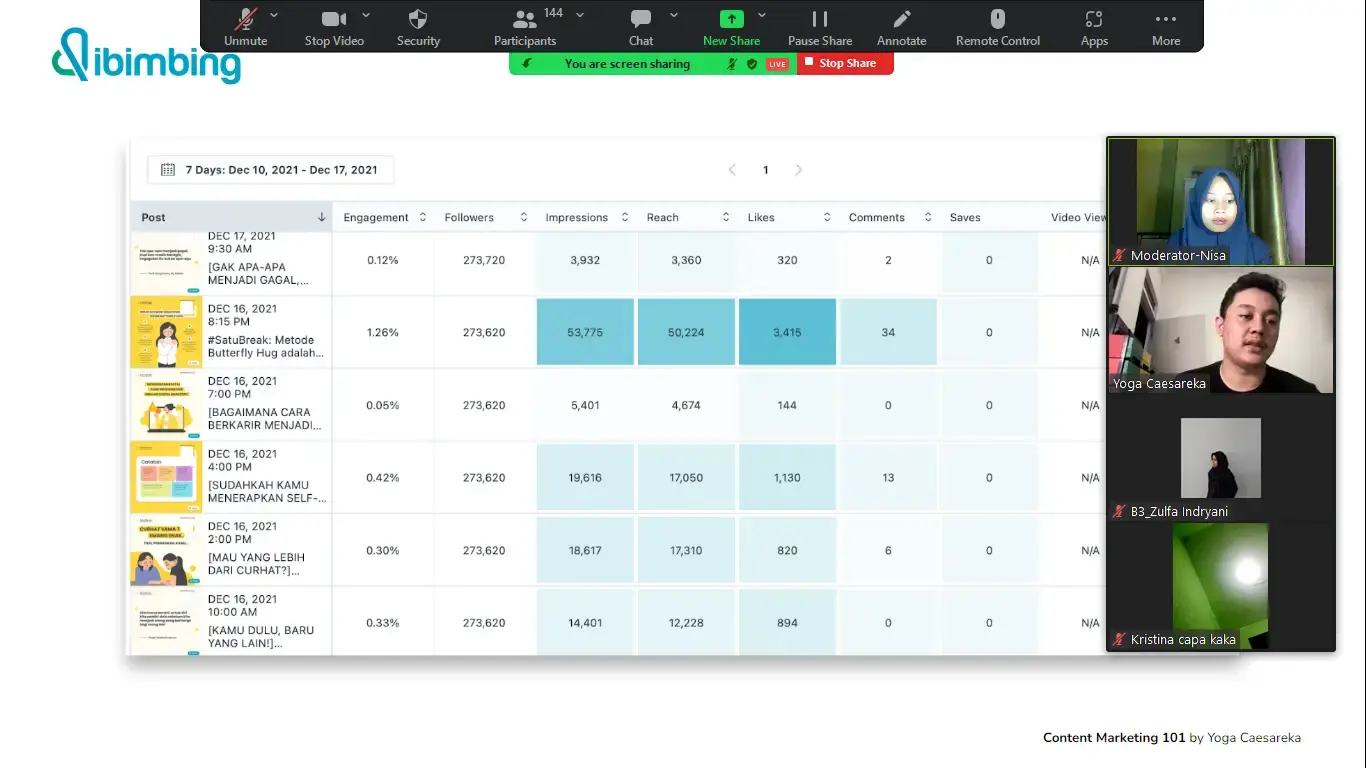
Task: Click muted mic icon beside B3_Zulfa Indryani
Action: (x=1120, y=512)
